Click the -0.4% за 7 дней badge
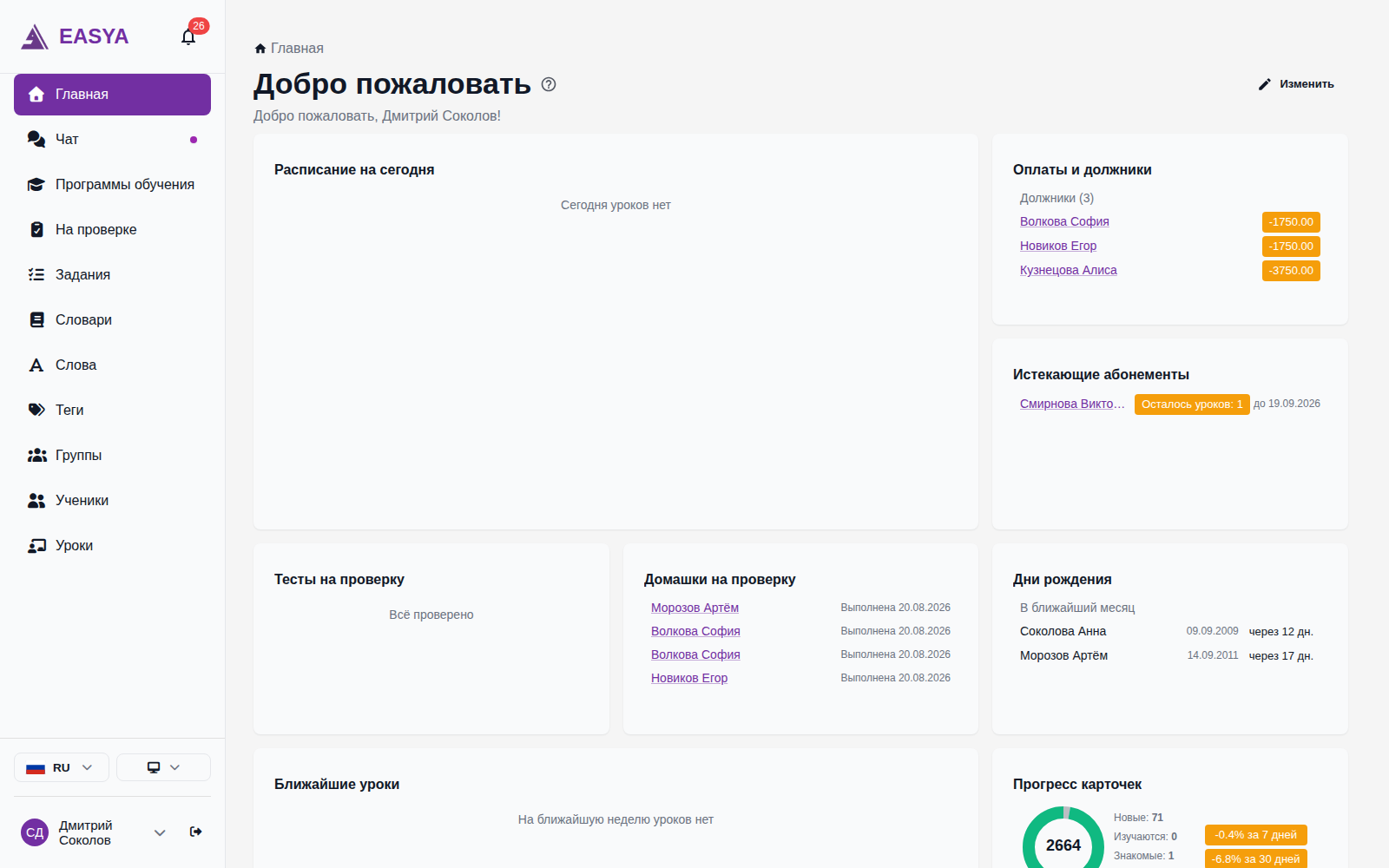Screen dimensions: 1389x868 1256,835
